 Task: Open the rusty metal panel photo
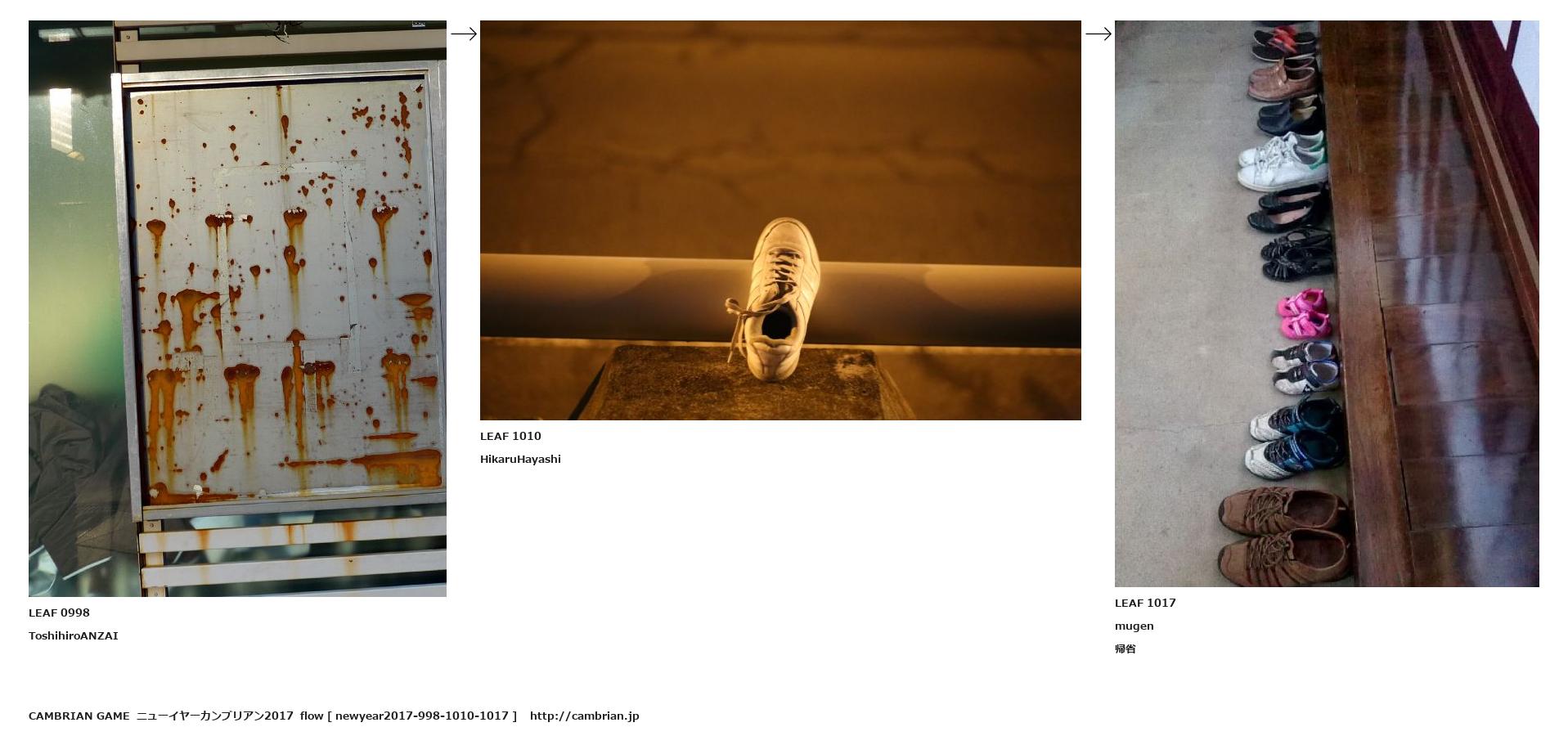[x=237, y=308]
